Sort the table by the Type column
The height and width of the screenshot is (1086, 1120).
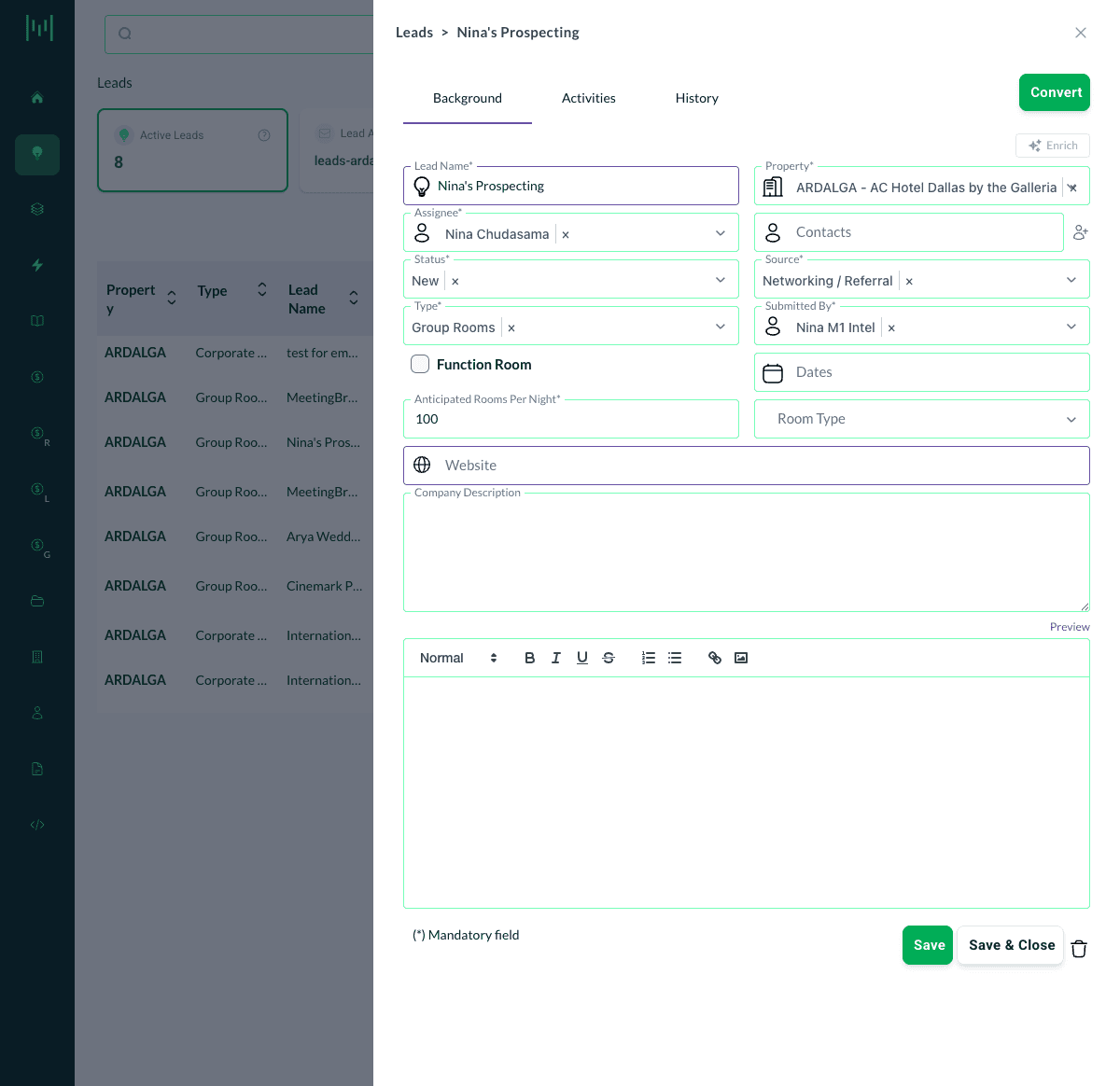coord(262,289)
